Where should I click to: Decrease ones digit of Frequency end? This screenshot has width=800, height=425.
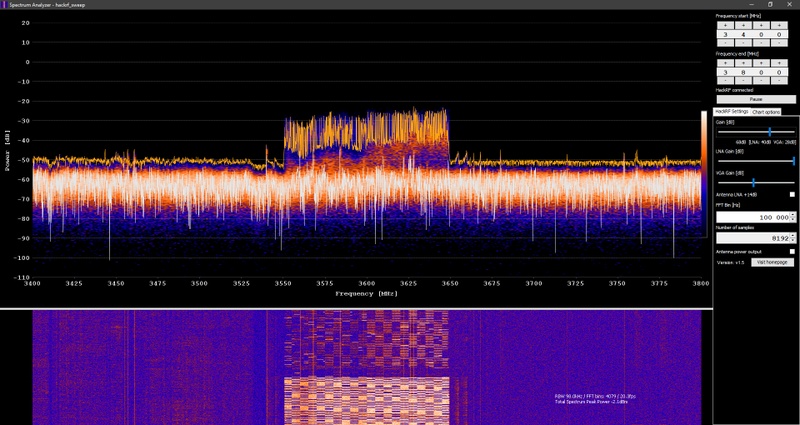pyautogui.click(x=779, y=81)
